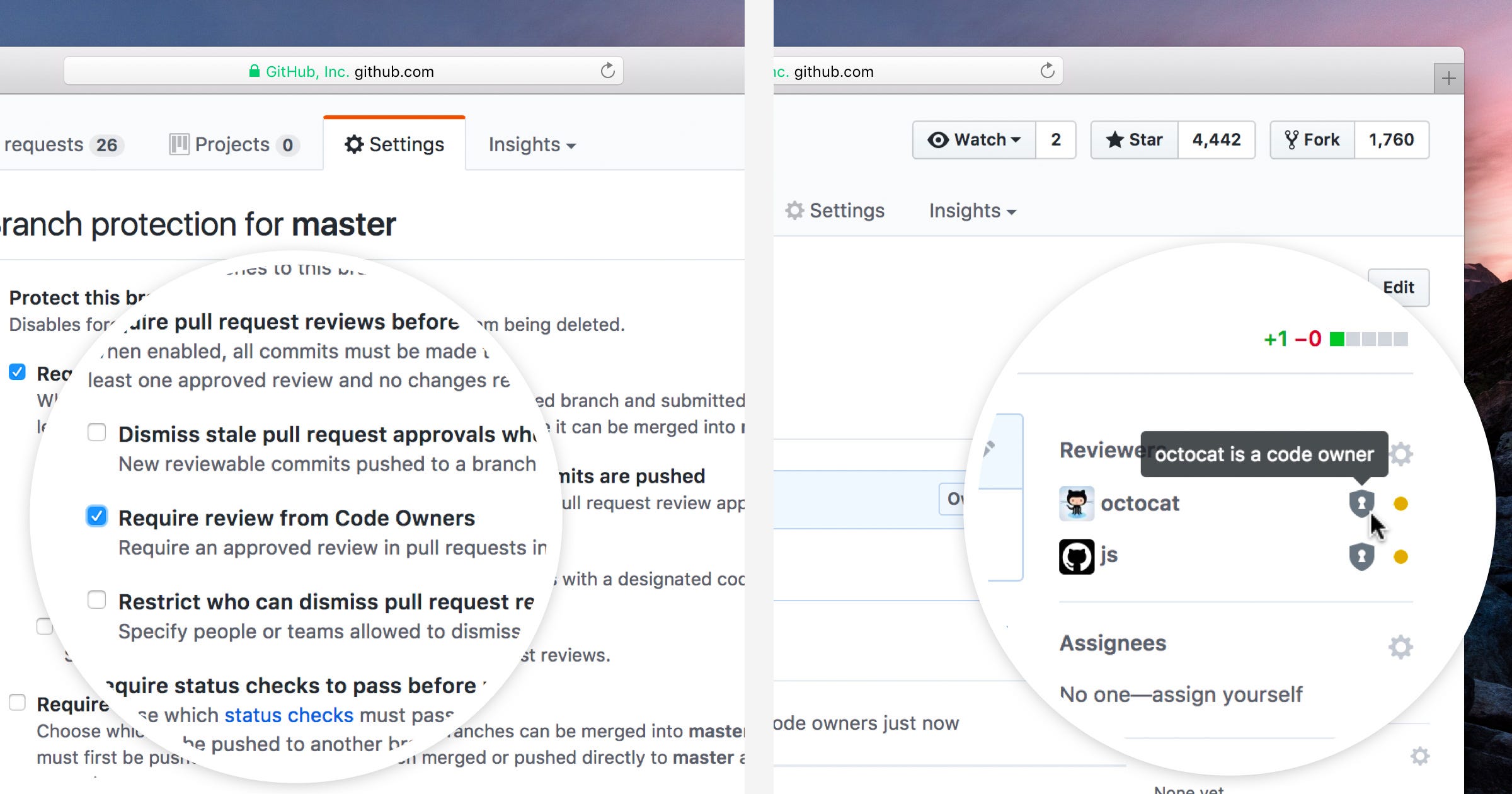Screen dimensions: 1512x794
Task: Reload page in right browser window
Action: tap(1047, 71)
